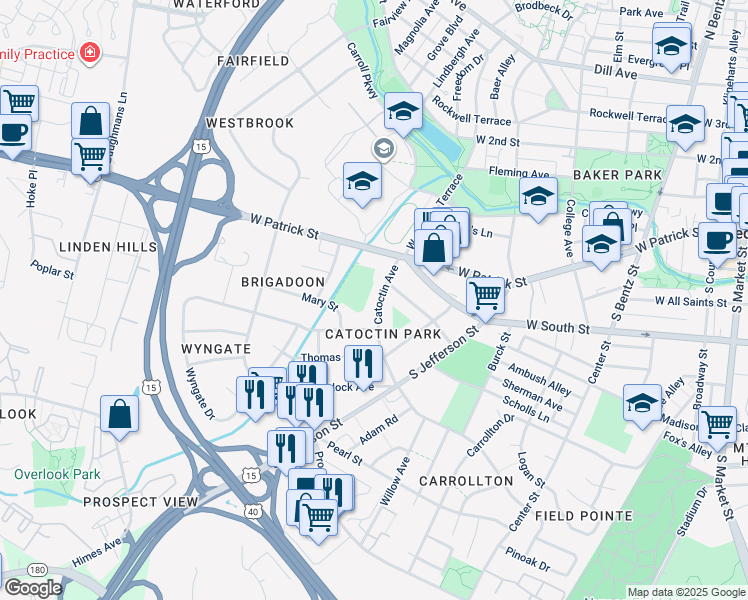Image resolution: width=748 pixels, height=600 pixels.
Task: Click the shopping bag marker near Overlook Park
Action: click(119, 417)
